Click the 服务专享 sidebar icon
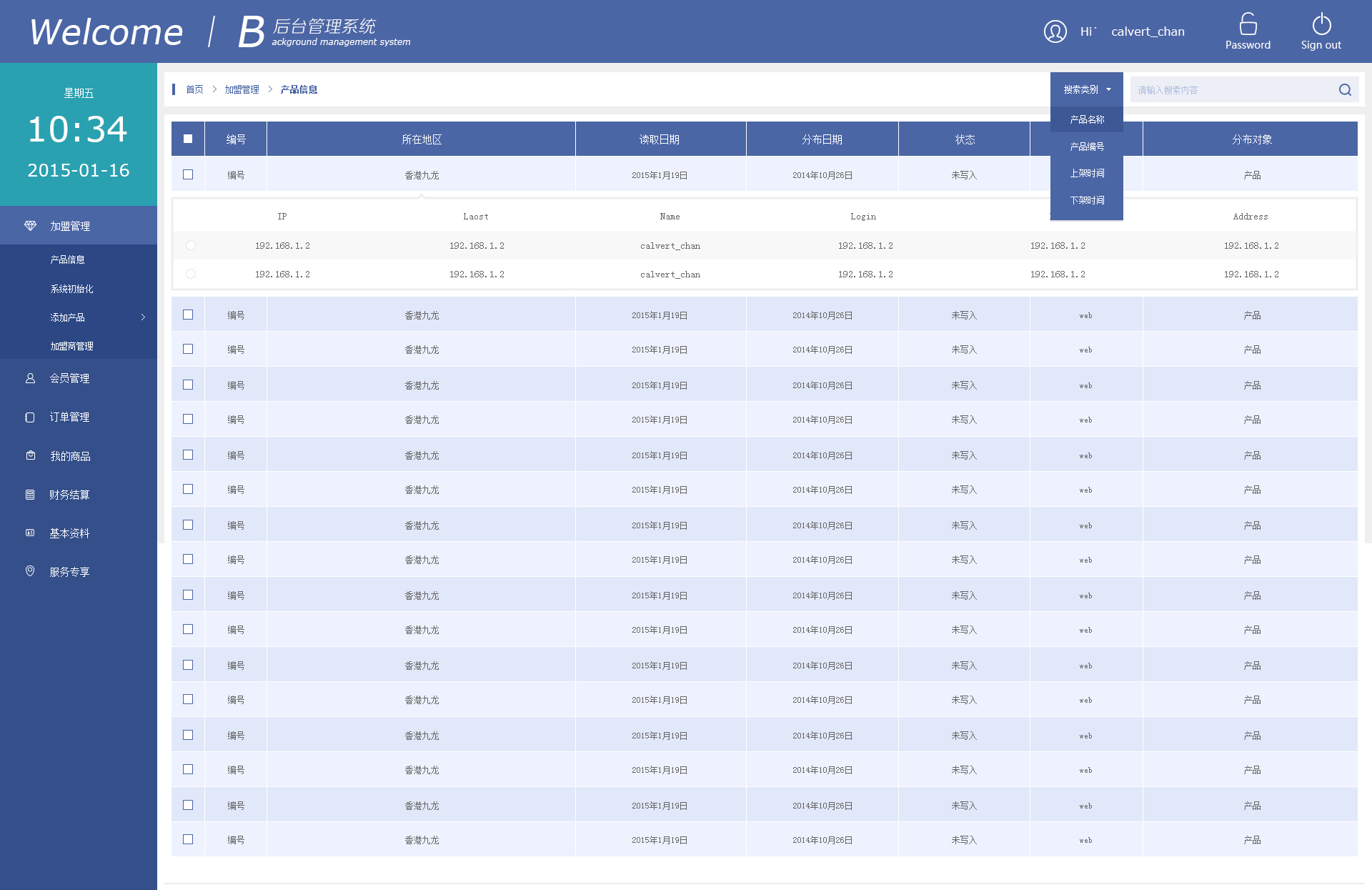The image size is (1372, 890). 28,570
